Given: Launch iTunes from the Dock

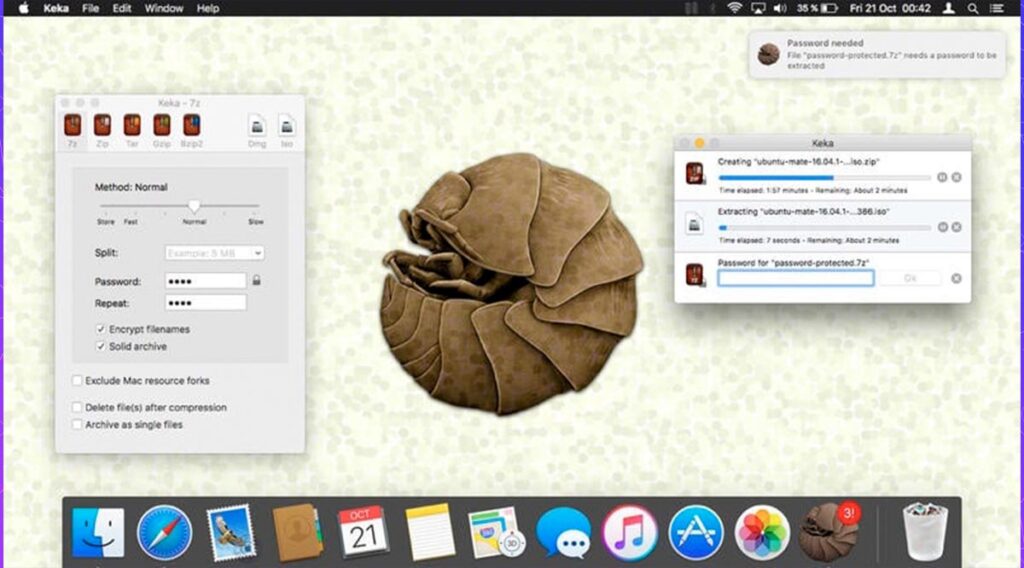Looking at the screenshot, I should pyautogui.click(x=630, y=532).
